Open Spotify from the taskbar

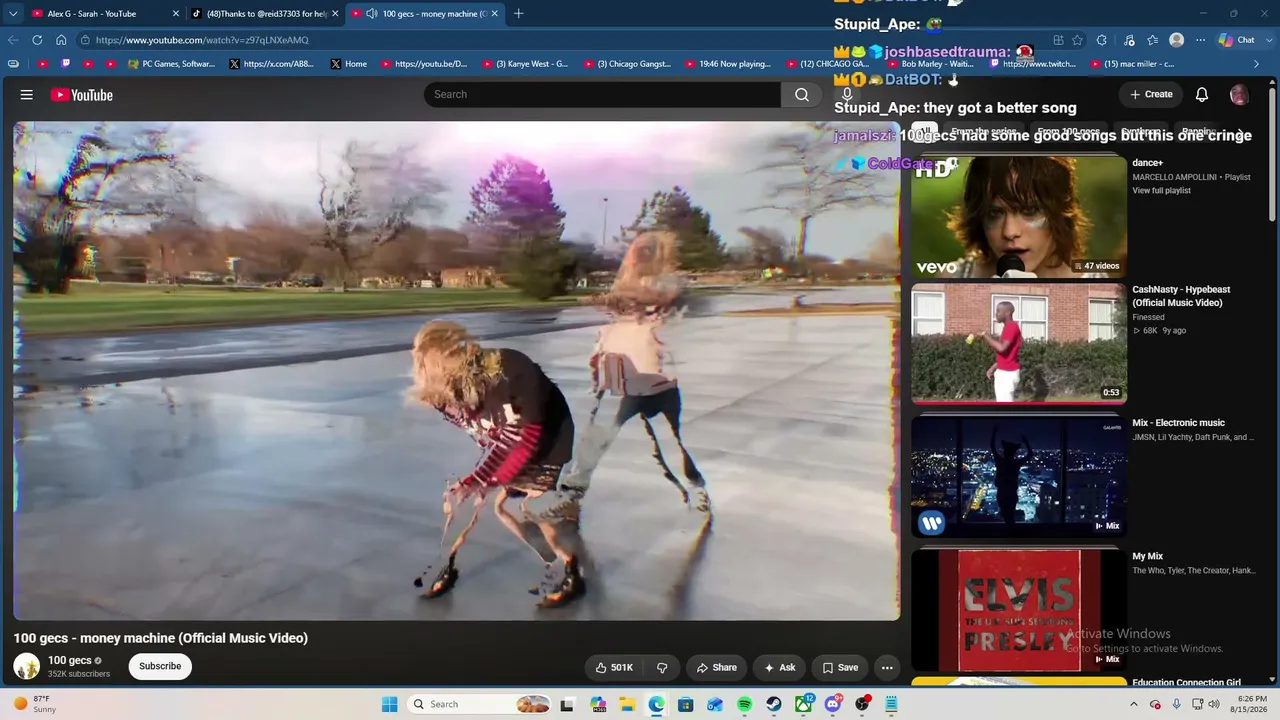click(x=744, y=704)
